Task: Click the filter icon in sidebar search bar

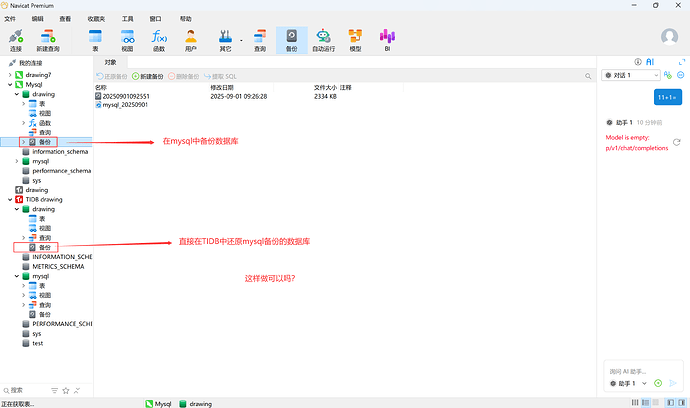Action: pos(55,390)
